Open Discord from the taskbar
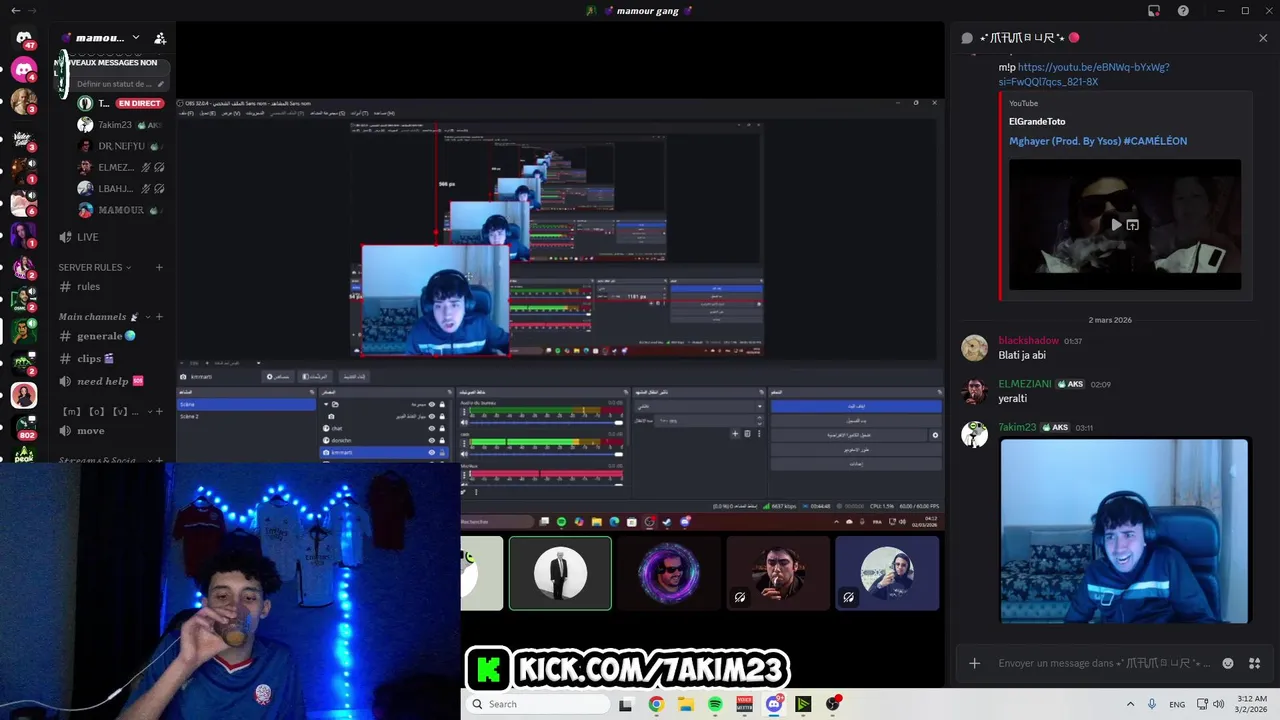1280x720 pixels. point(774,704)
